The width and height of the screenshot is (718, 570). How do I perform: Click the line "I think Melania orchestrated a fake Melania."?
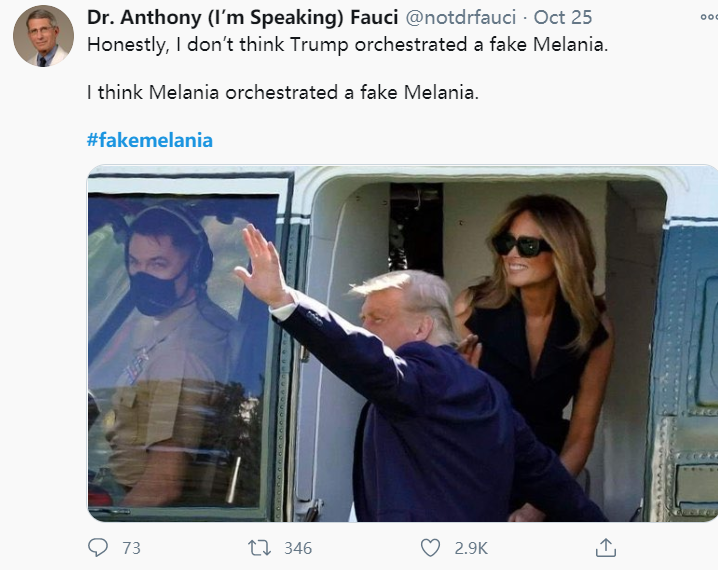click(x=283, y=93)
